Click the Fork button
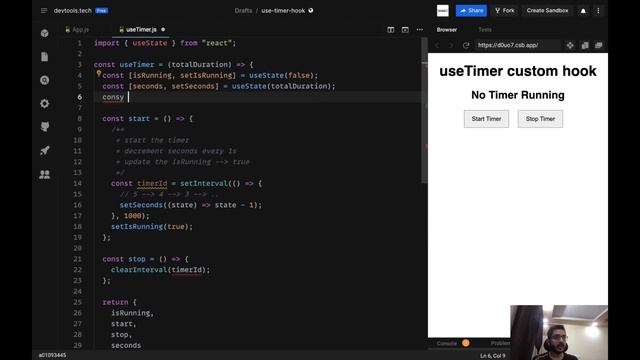 coord(504,11)
